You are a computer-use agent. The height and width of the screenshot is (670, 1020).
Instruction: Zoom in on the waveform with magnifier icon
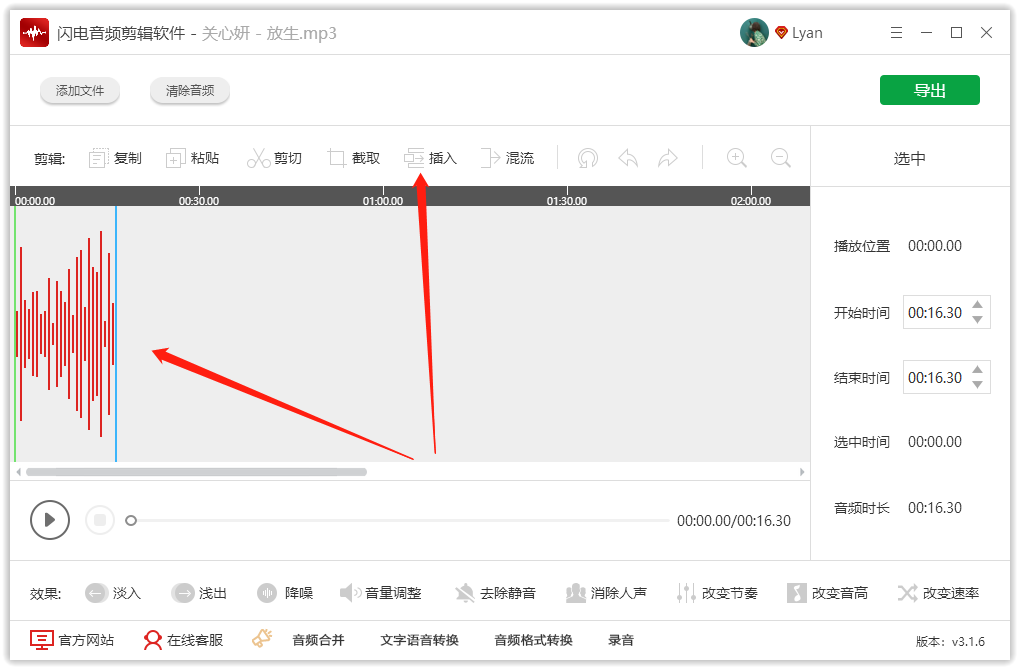click(x=736, y=157)
